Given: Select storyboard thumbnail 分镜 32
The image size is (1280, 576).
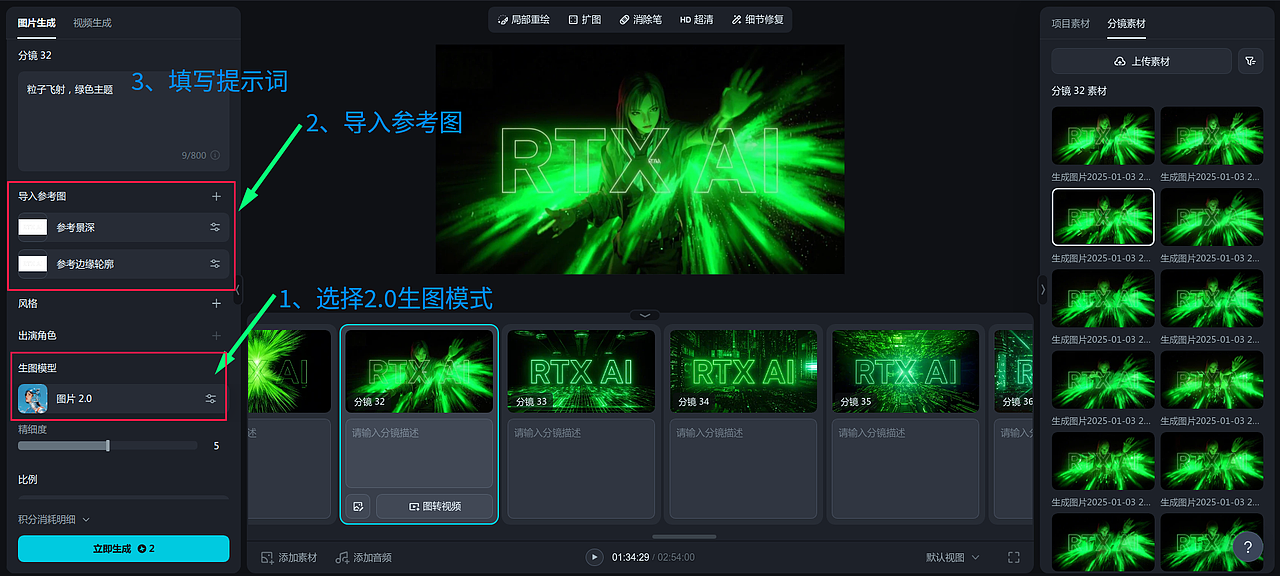Looking at the screenshot, I should (419, 371).
